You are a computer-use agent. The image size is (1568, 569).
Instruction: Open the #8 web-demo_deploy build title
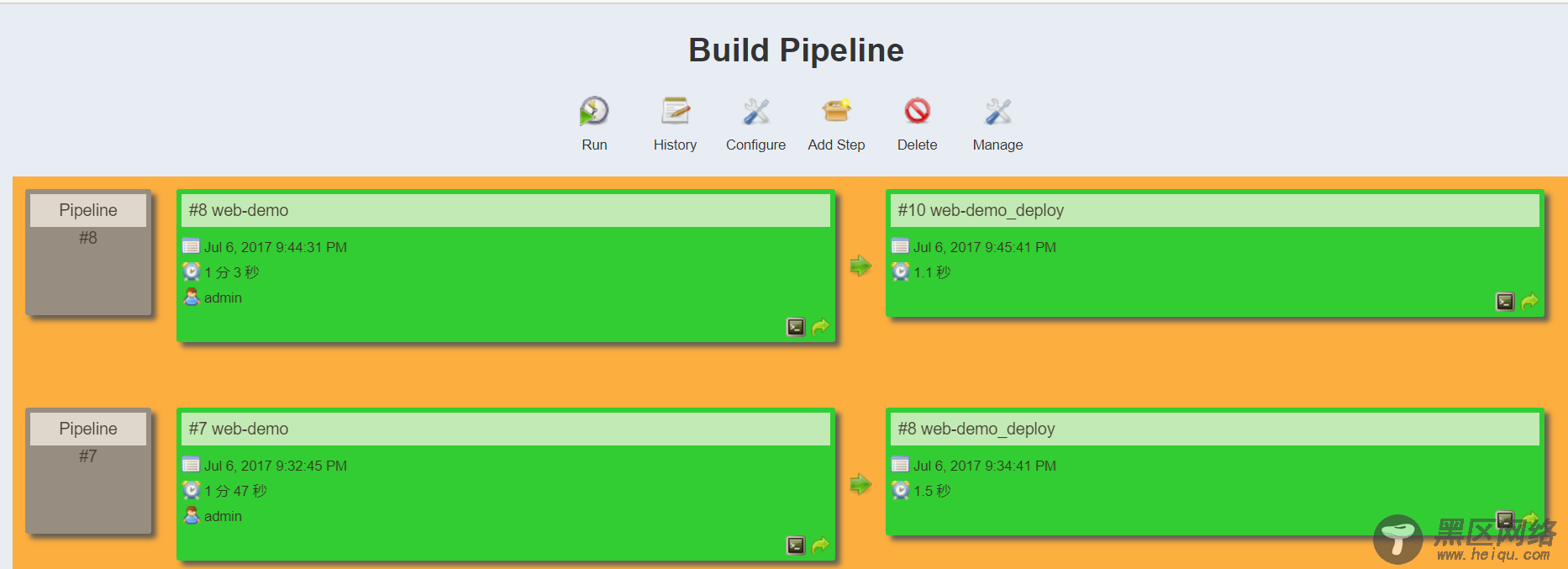[x=976, y=429]
